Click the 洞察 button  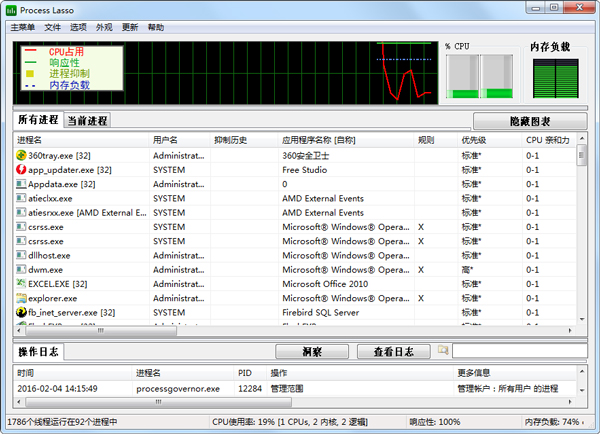[x=312, y=352]
